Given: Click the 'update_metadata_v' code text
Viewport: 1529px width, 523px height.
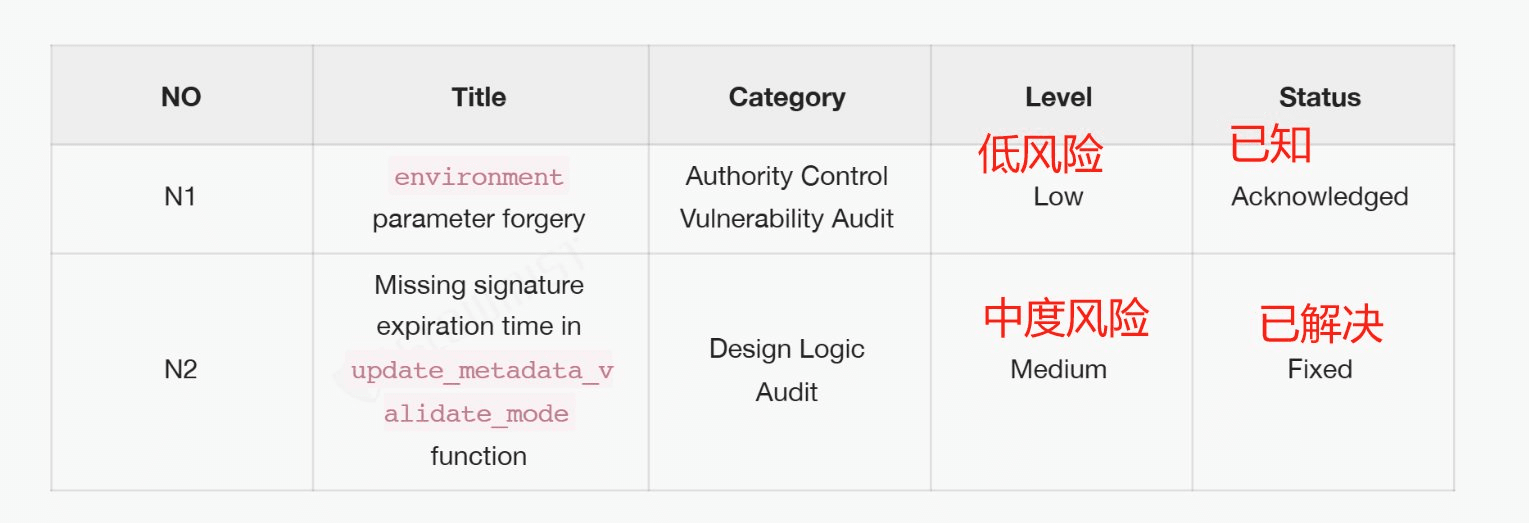Looking at the screenshot, I should tap(482, 371).
